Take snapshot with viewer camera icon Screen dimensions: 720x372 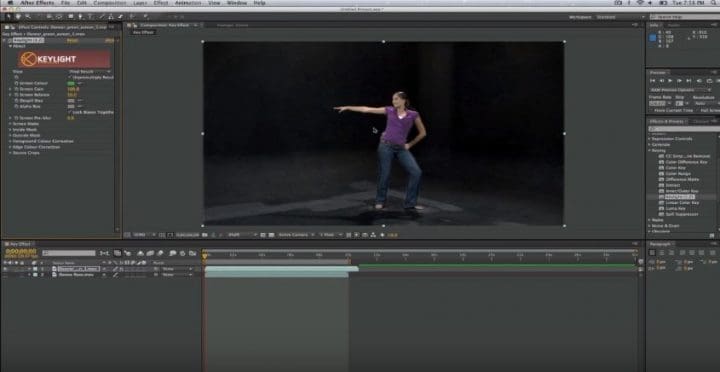(x=204, y=235)
